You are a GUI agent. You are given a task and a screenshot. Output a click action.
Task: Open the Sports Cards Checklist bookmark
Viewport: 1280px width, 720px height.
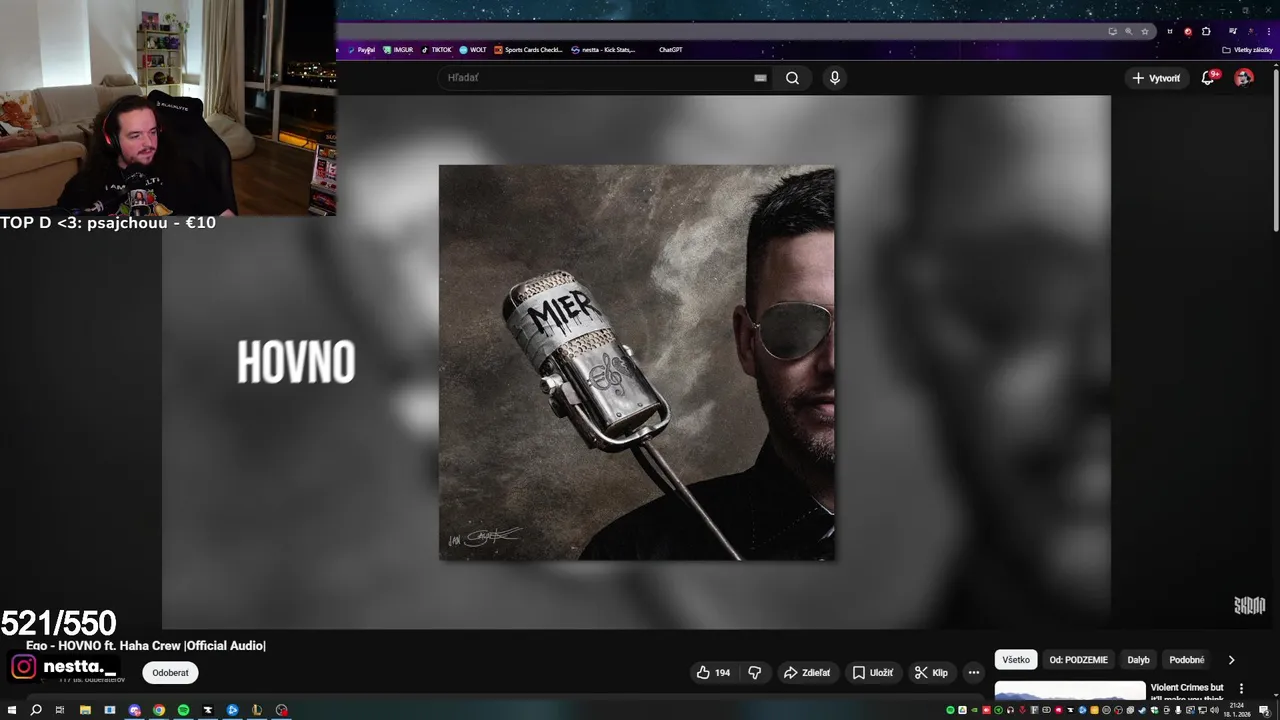(529, 50)
